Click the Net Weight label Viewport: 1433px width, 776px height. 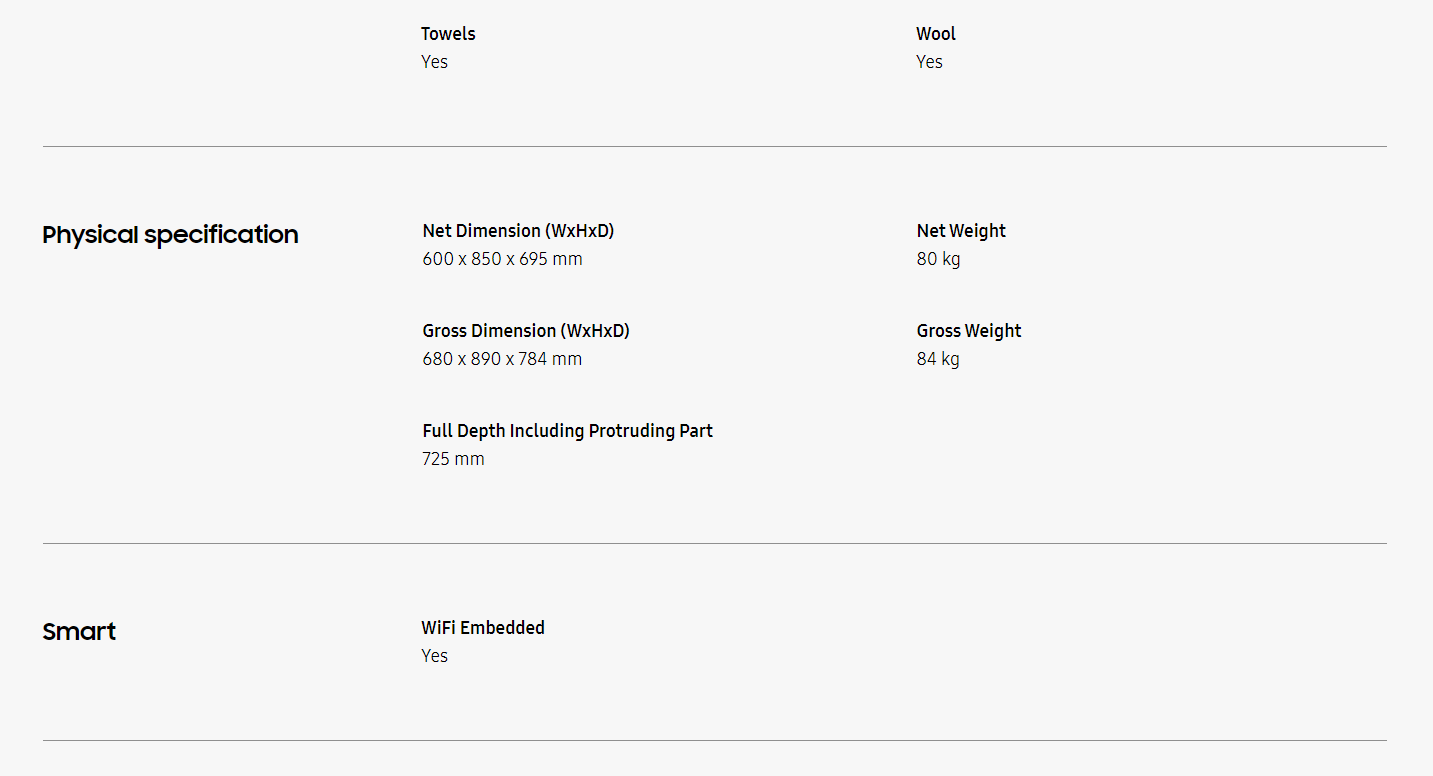[961, 231]
